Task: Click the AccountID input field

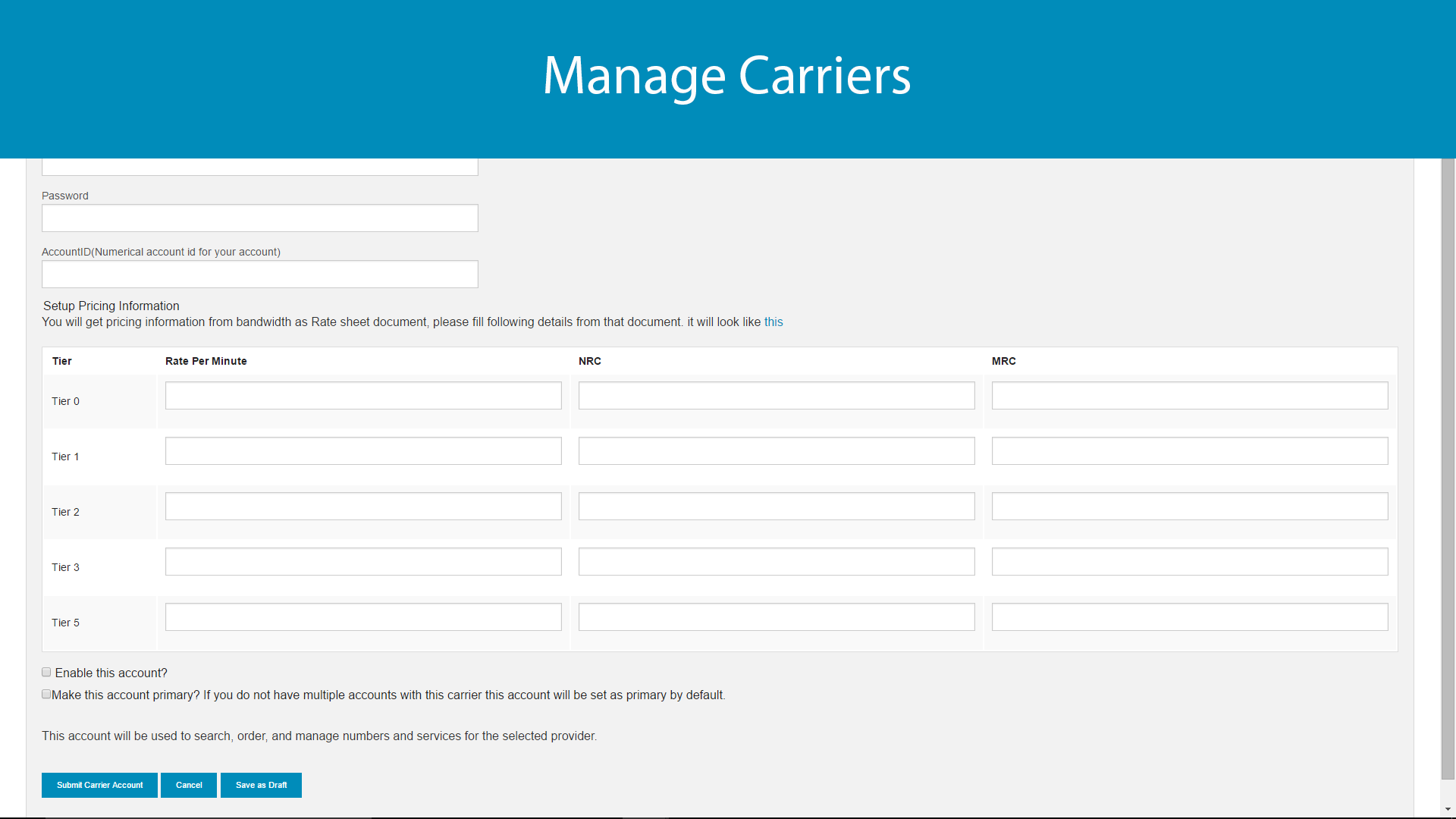Action: 259,275
